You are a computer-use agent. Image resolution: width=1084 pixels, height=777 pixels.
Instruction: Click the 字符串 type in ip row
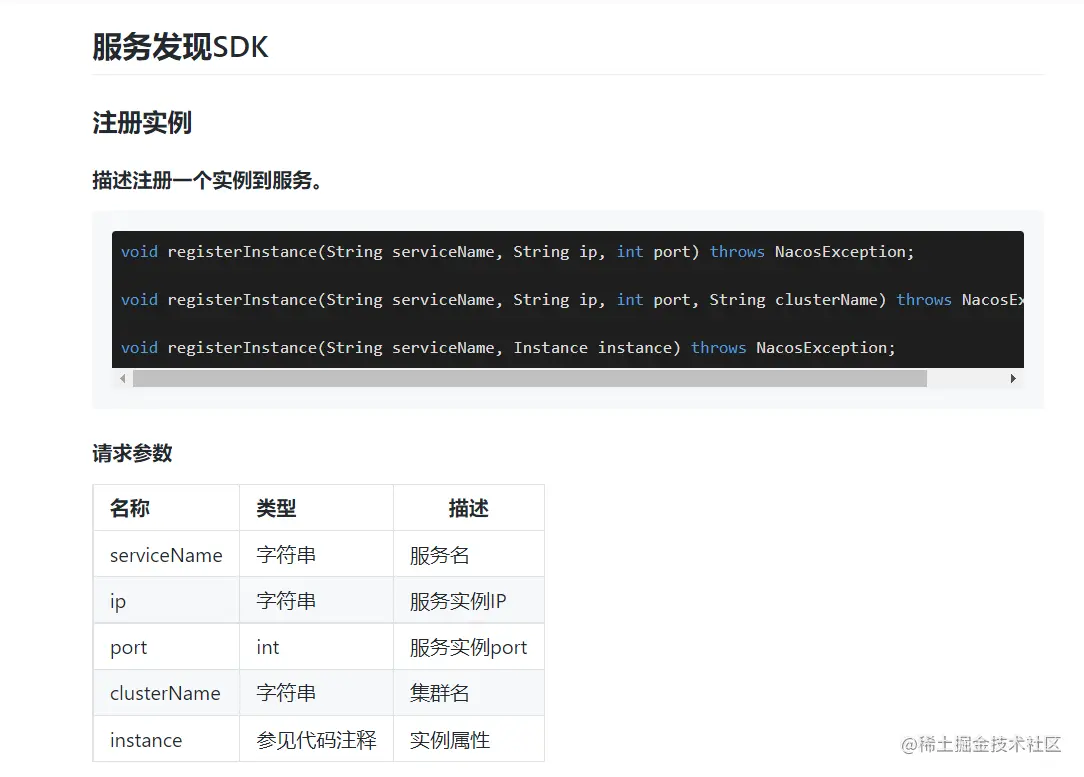316,601
